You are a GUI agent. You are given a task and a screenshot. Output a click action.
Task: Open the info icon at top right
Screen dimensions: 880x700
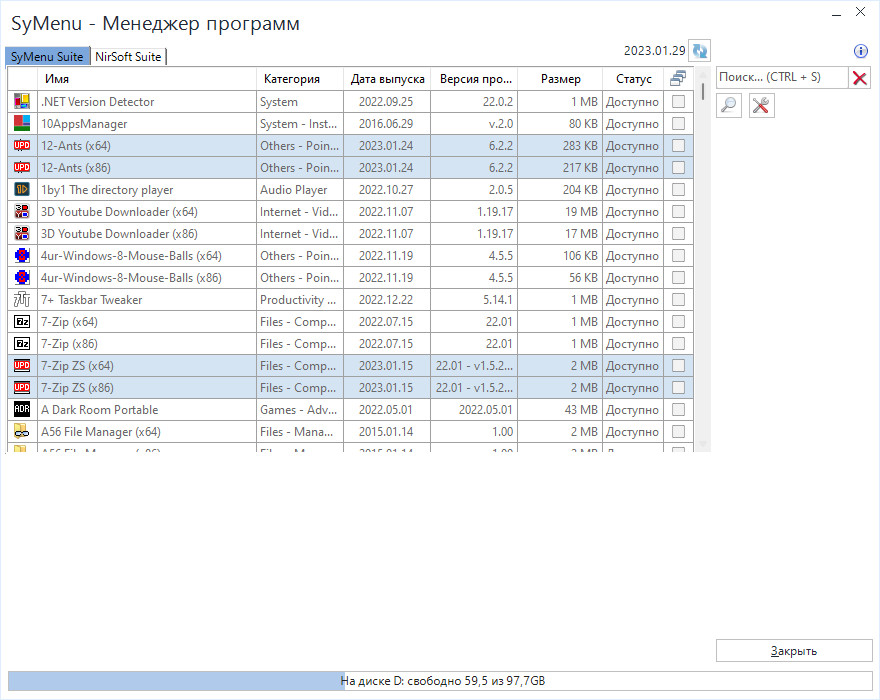tap(860, 51)
